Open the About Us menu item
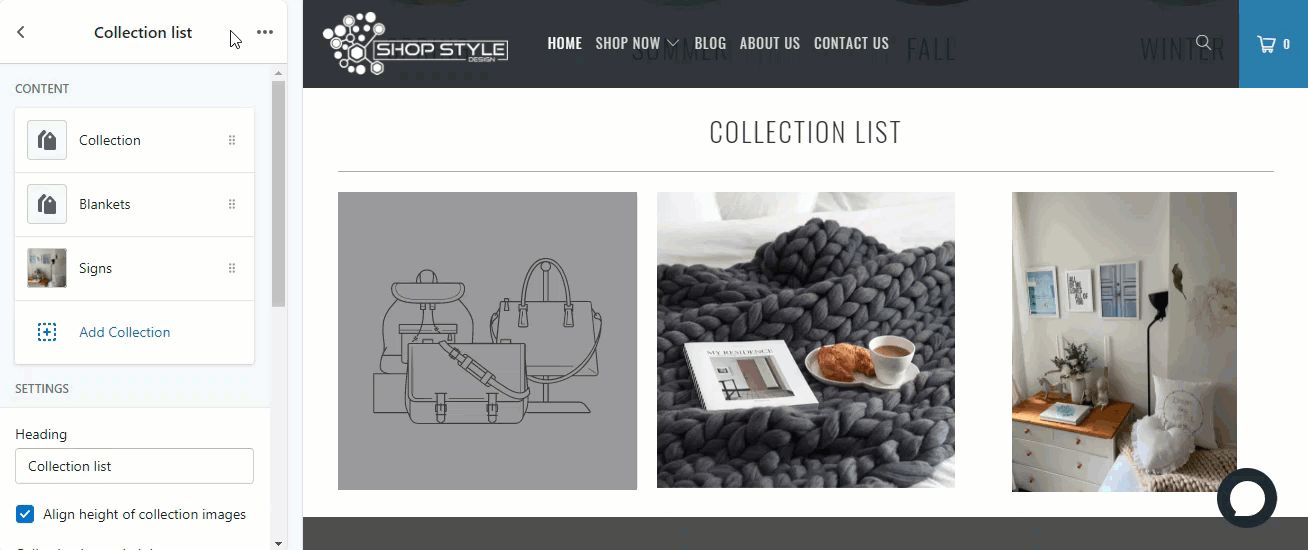 (x=770, y=43)
